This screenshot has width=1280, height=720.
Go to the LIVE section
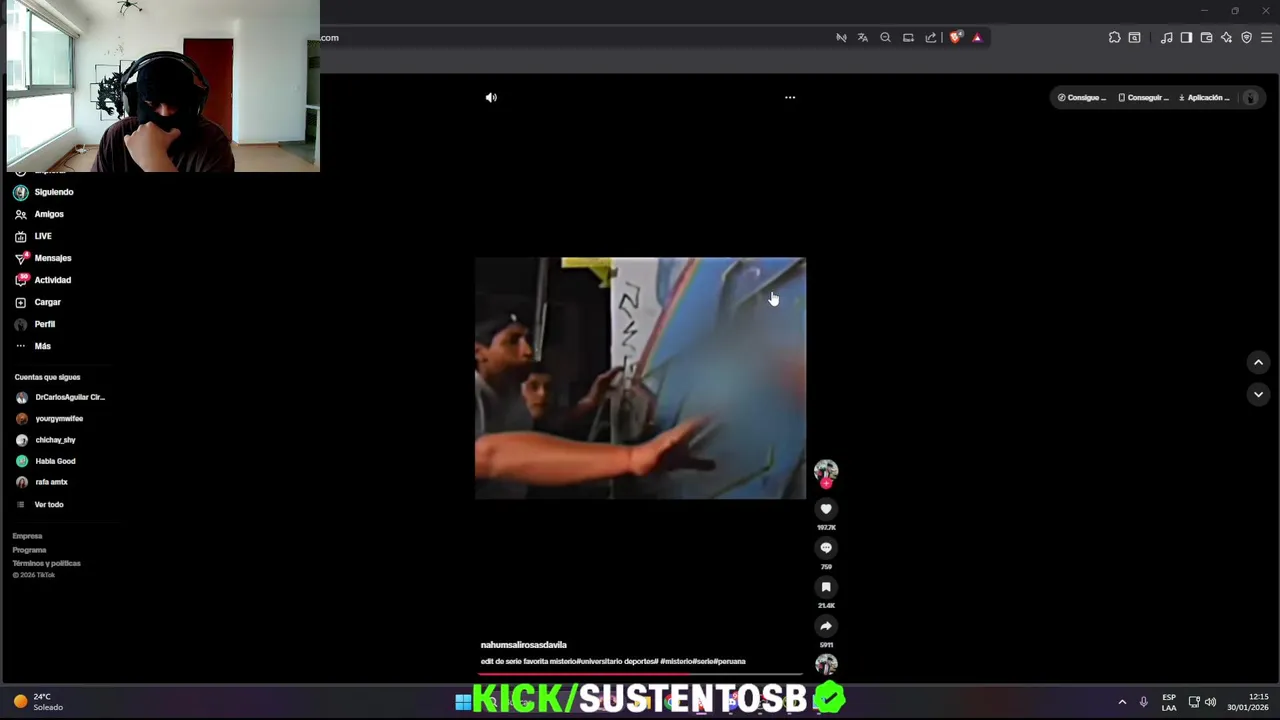coord(33,236)
